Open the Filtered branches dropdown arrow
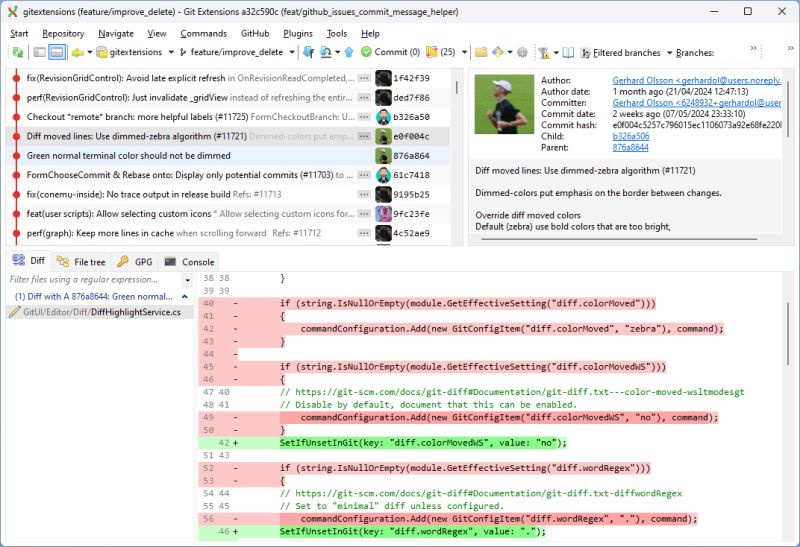 click(x=669, y=53)
